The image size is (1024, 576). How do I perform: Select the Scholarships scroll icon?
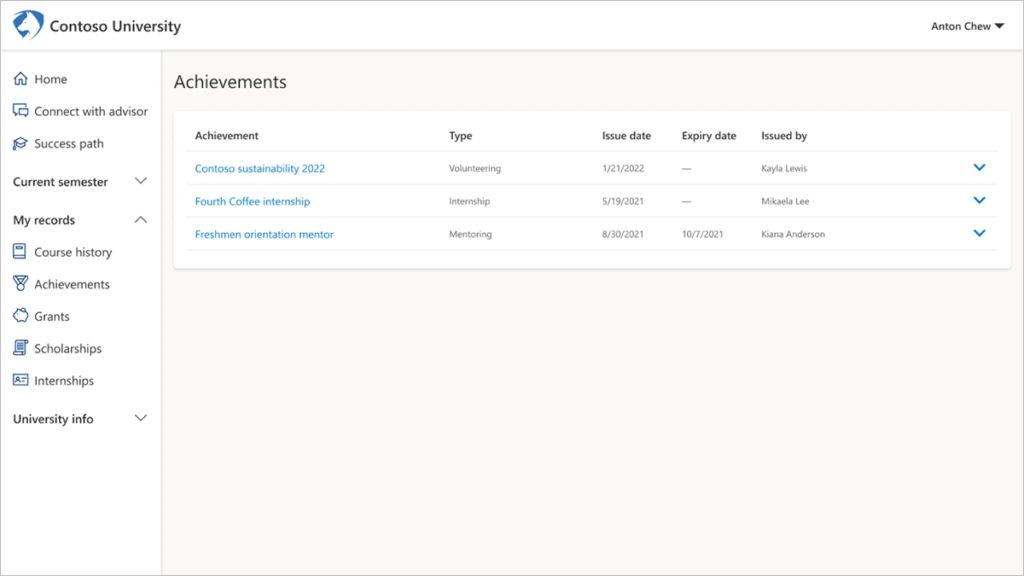(22, 348)
